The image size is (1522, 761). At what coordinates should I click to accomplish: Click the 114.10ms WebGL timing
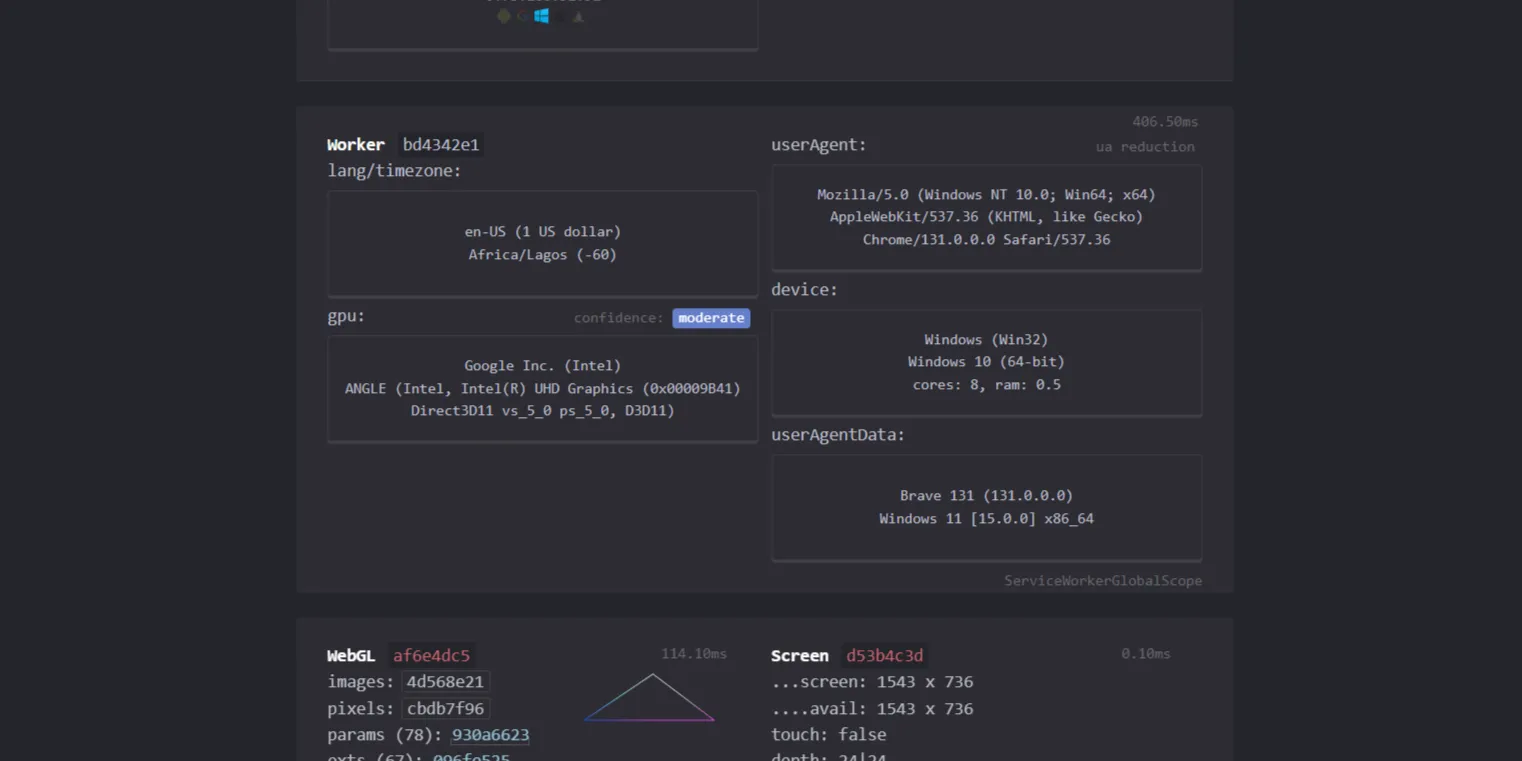pyautogui.click(x=694, y=654)
